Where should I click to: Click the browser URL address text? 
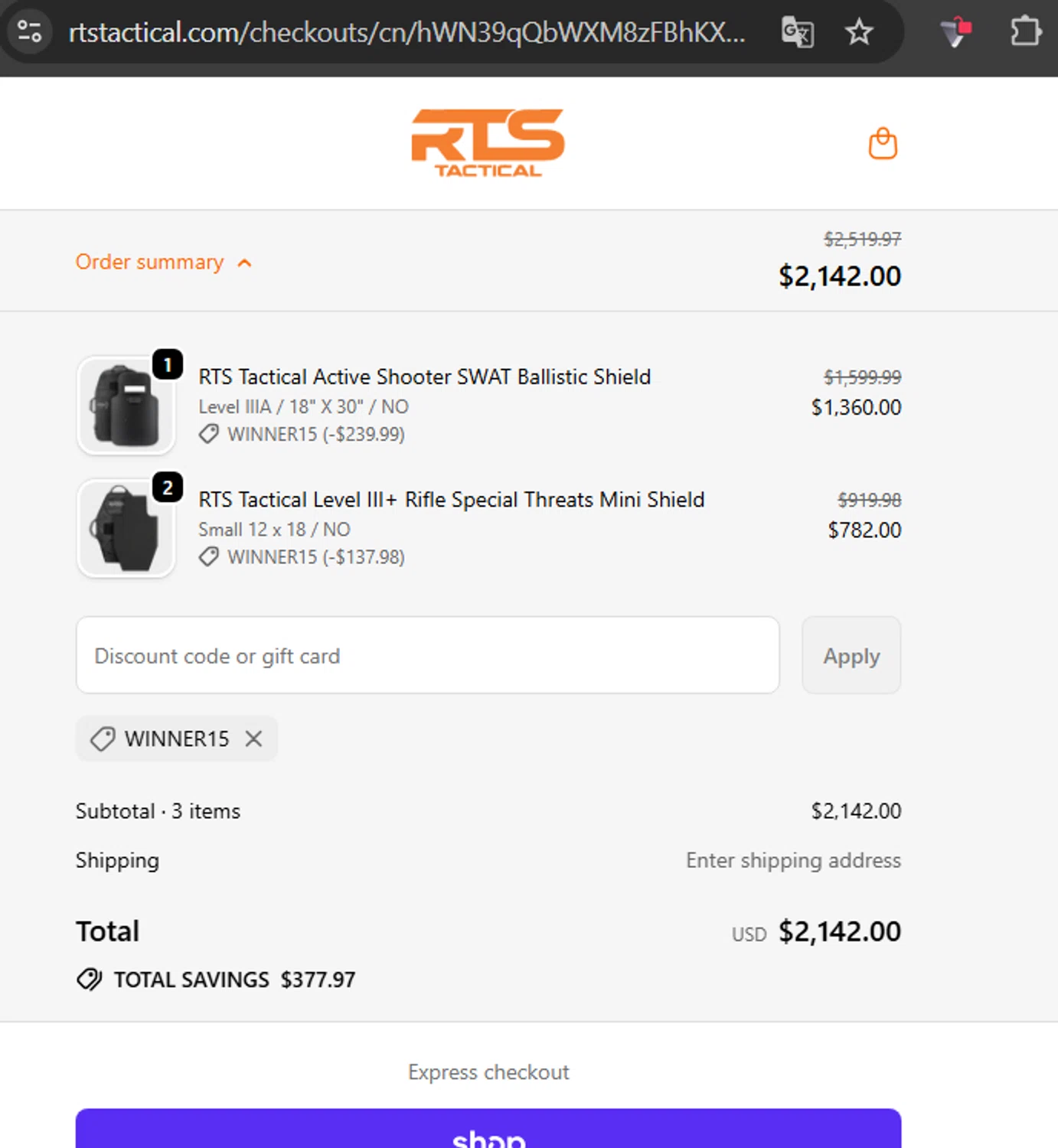coord(407,32)
